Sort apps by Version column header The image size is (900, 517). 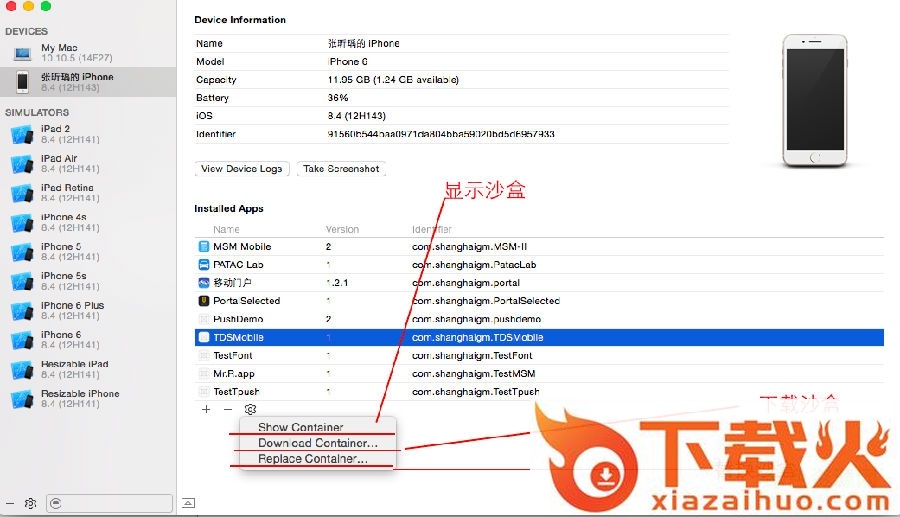(x=343, y=230)
